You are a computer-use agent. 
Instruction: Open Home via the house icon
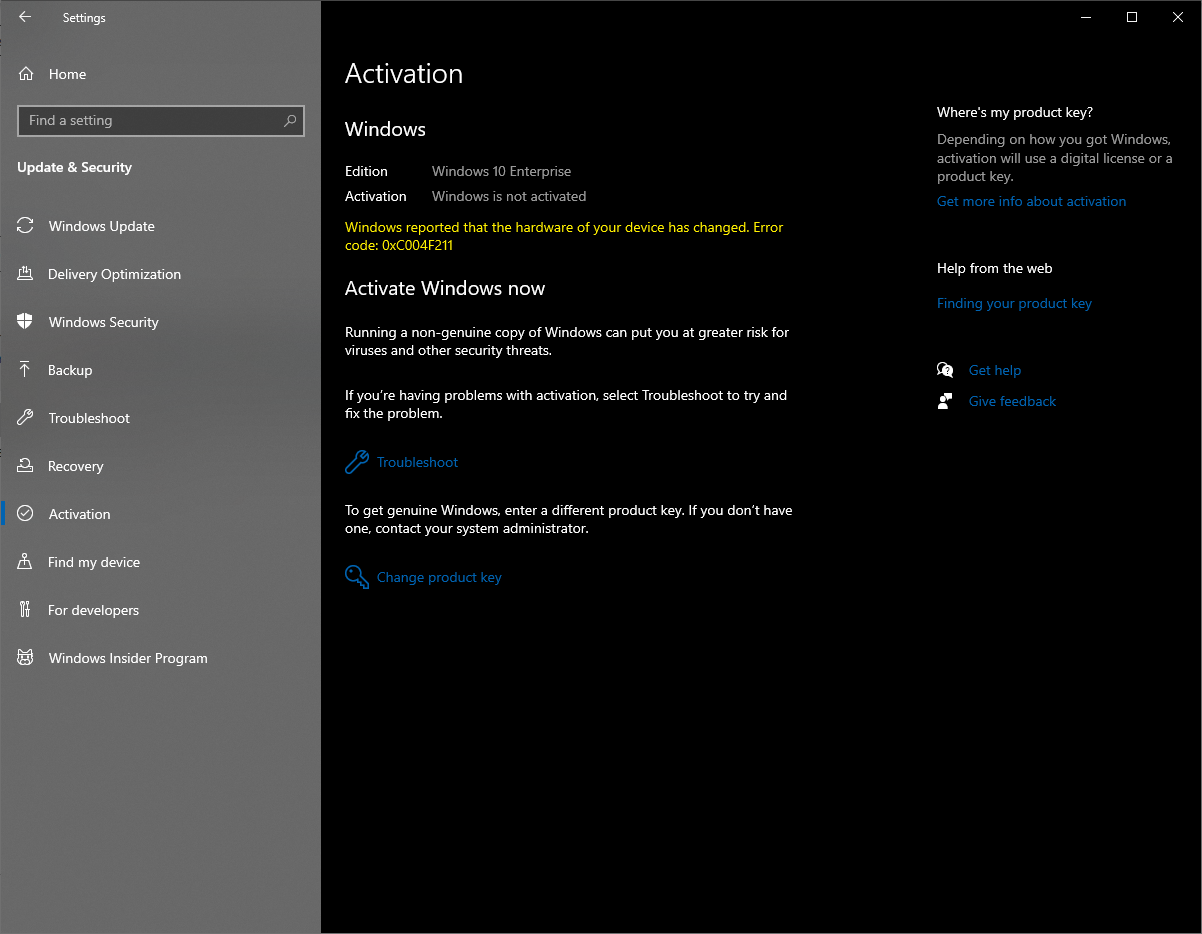click(x=26, y=74)
